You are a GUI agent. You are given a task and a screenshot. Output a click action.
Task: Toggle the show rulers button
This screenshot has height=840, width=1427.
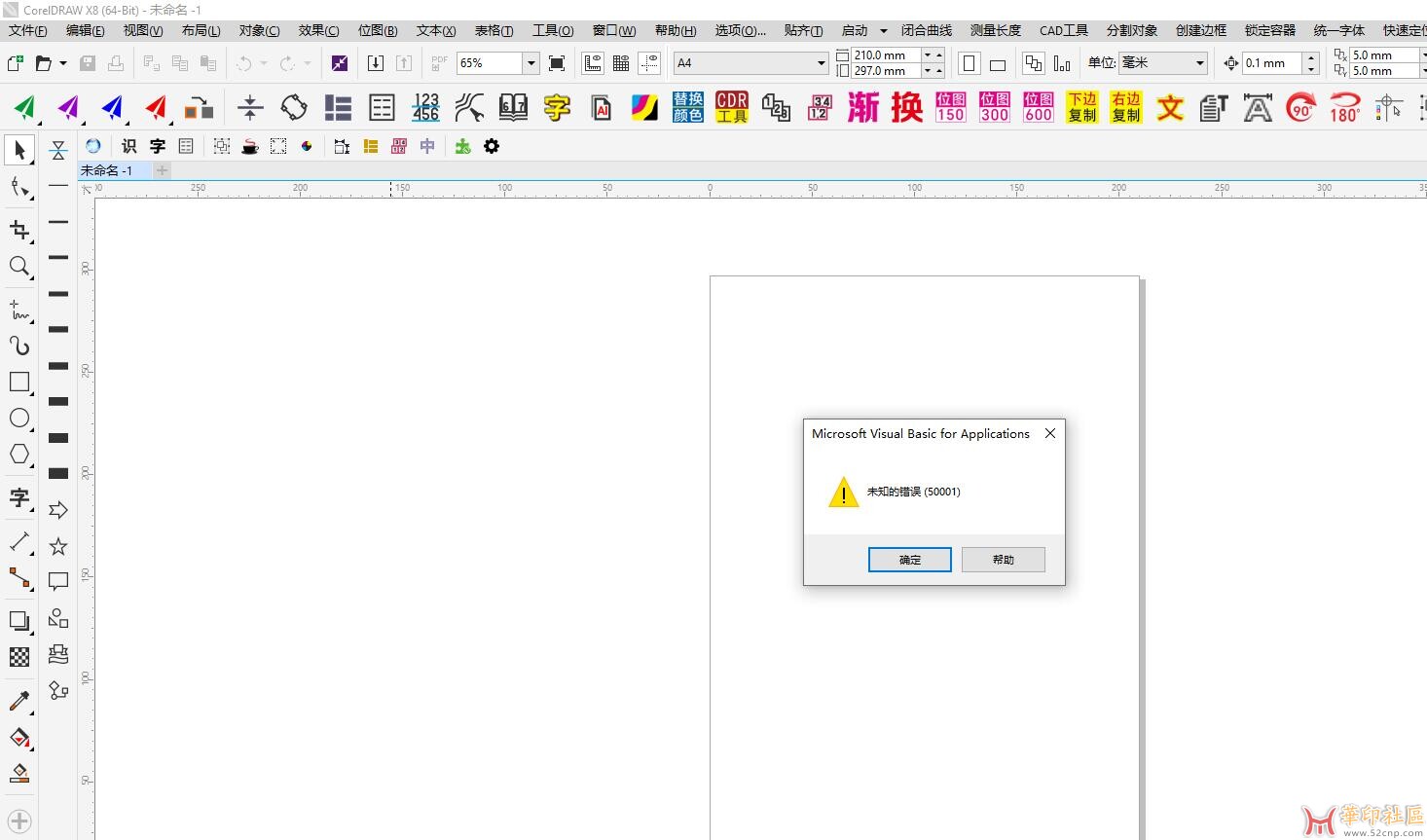[593, 63]
